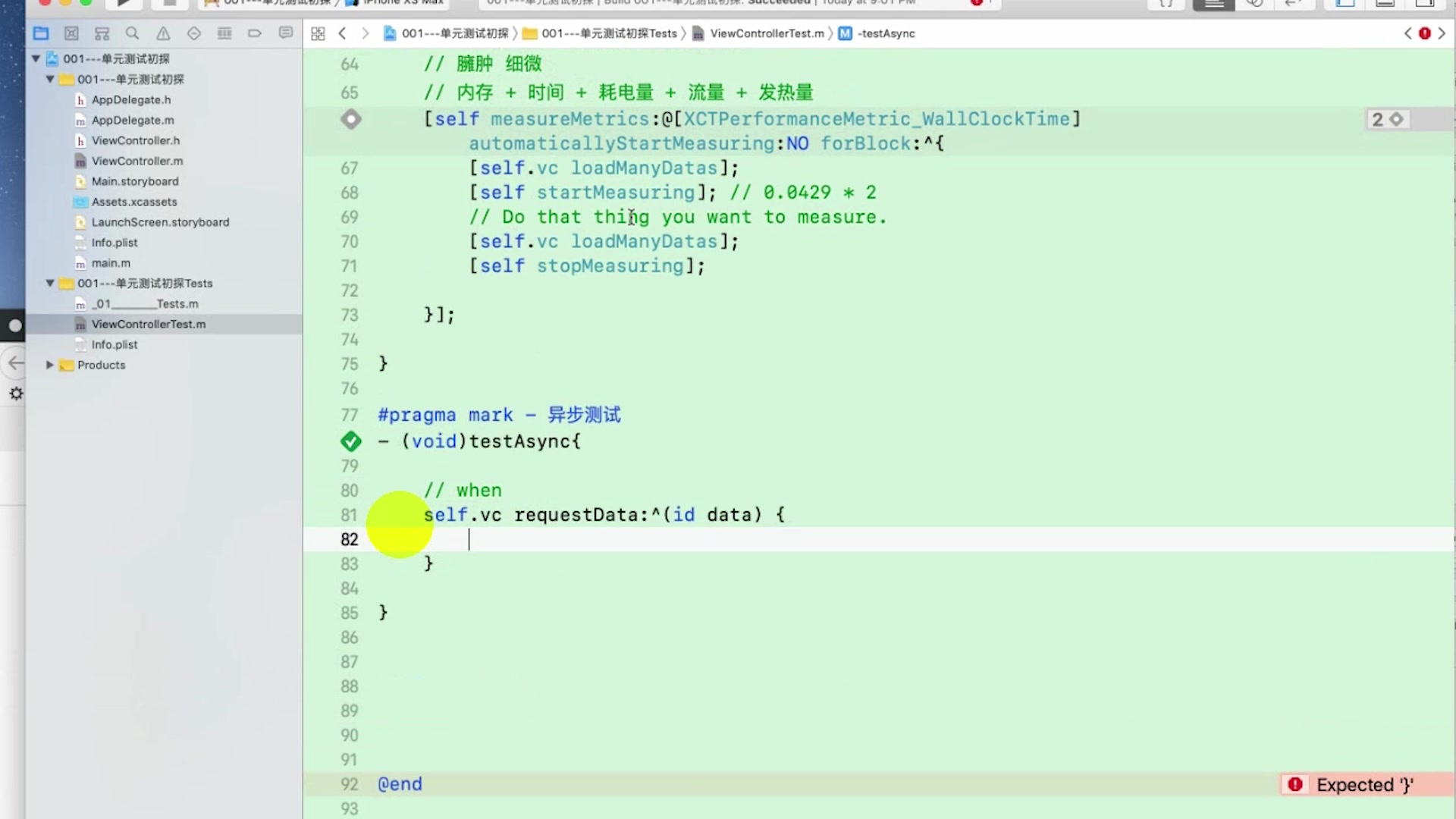Viewport: 1456px width, 819px height.
Task: Open the Tests folder breadcrumb in jump bar
Action: pos(601,33)
